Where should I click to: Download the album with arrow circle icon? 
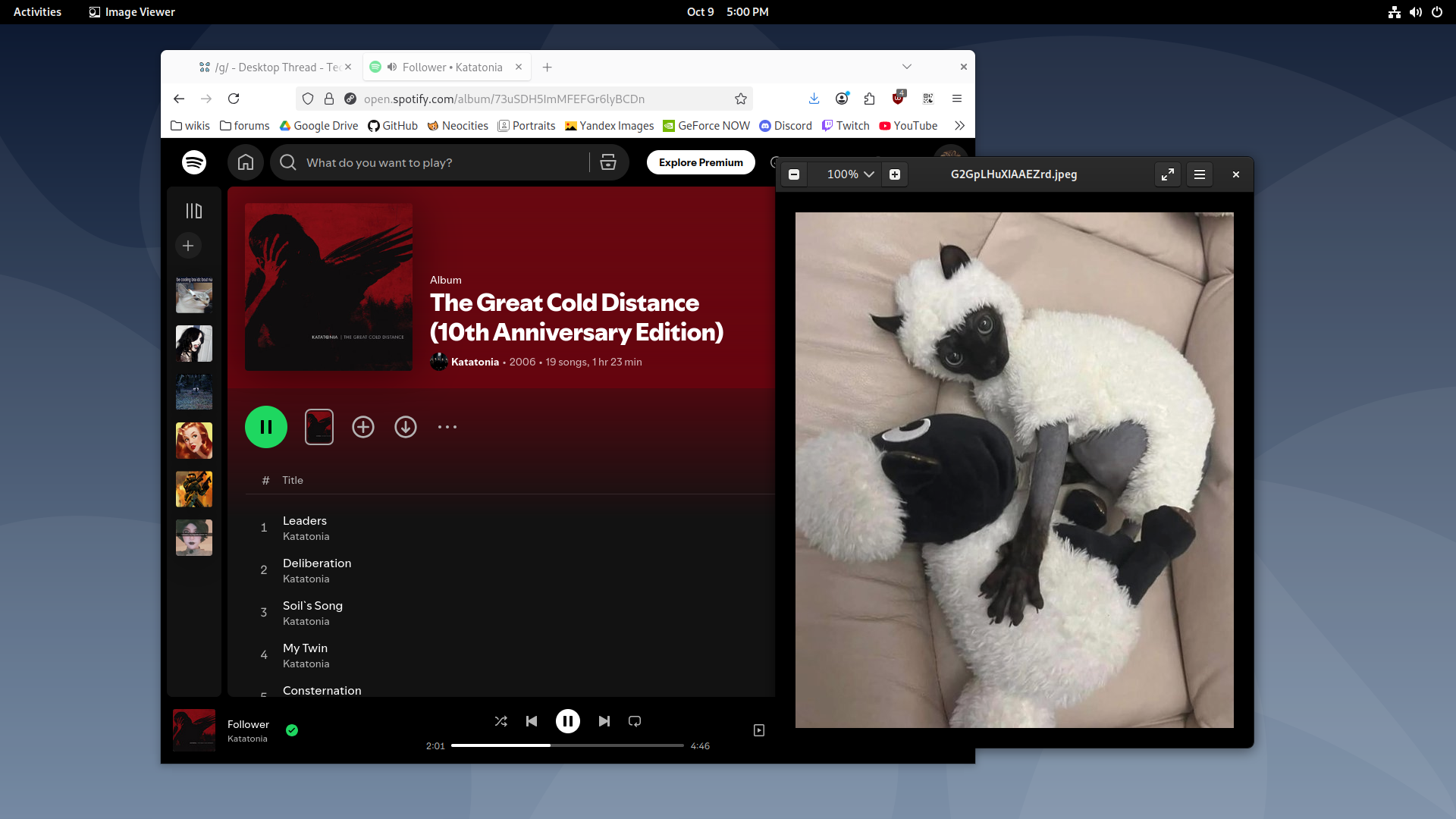click(x=406, y=427)
